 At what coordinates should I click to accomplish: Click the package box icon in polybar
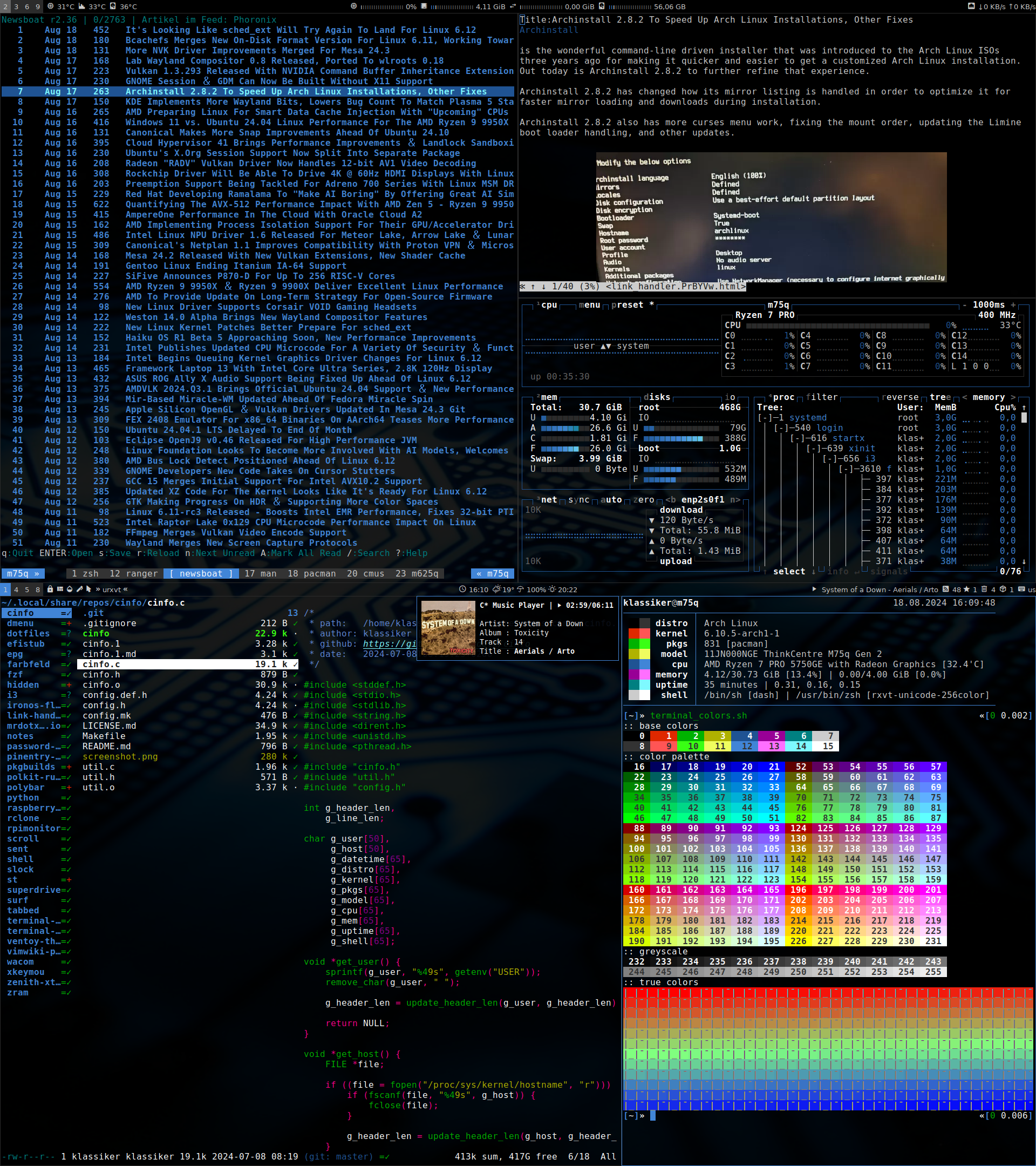[1003, 589]
